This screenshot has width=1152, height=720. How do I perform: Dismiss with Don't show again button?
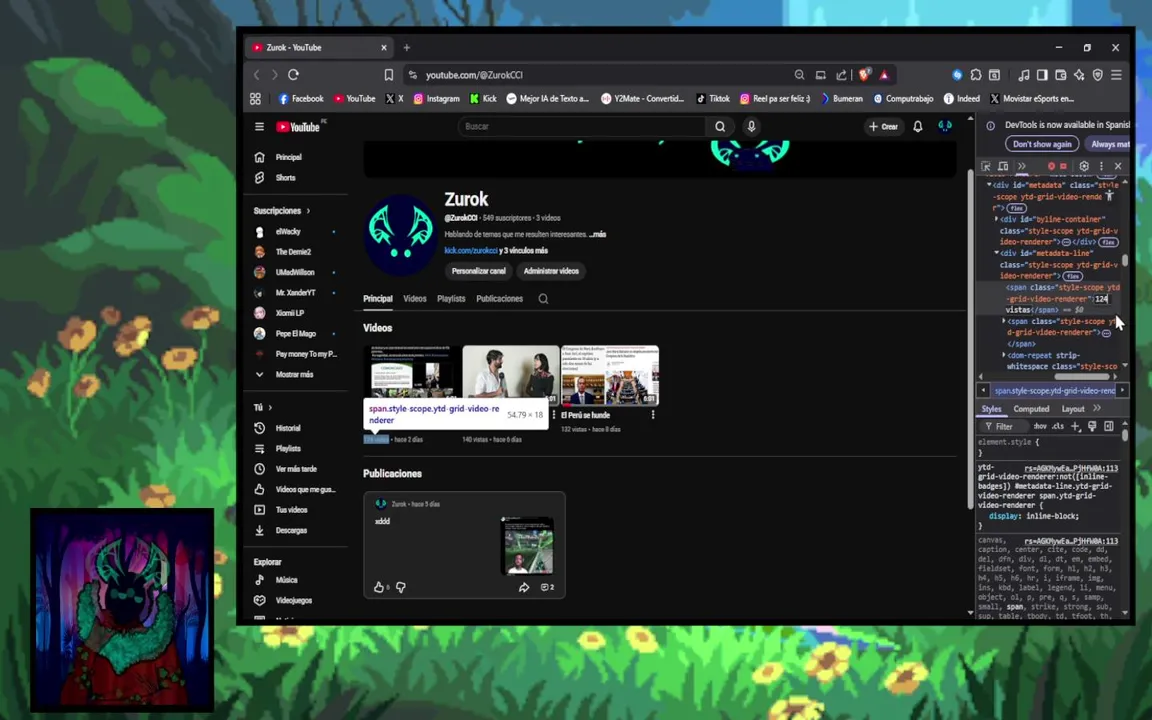pos(1042,145)
